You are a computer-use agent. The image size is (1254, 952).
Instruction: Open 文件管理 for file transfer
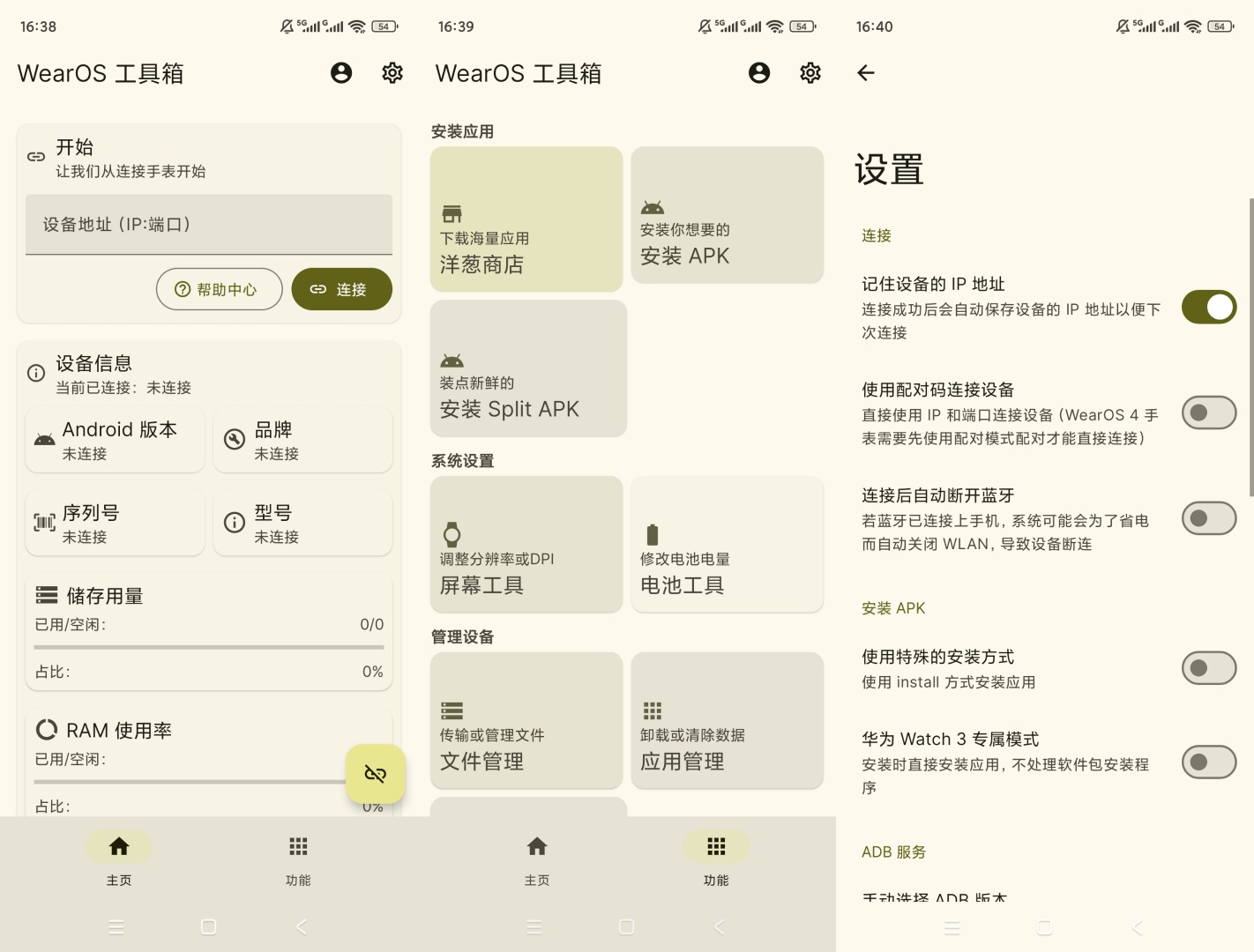526,720
